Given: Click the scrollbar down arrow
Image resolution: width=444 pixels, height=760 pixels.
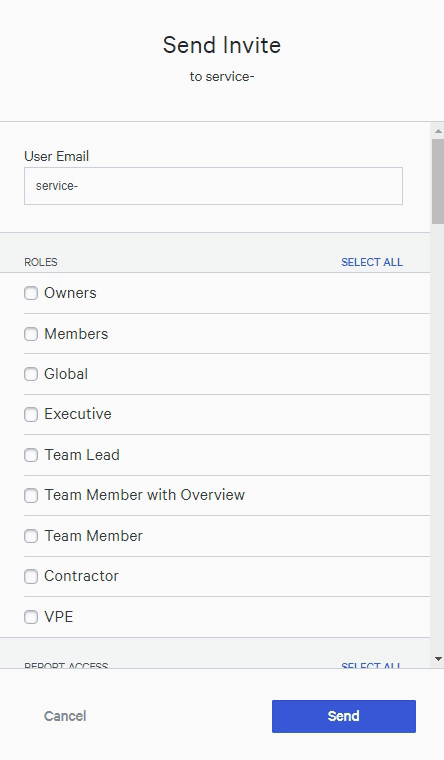Looking at the screenshot, I should pos(438,659).
